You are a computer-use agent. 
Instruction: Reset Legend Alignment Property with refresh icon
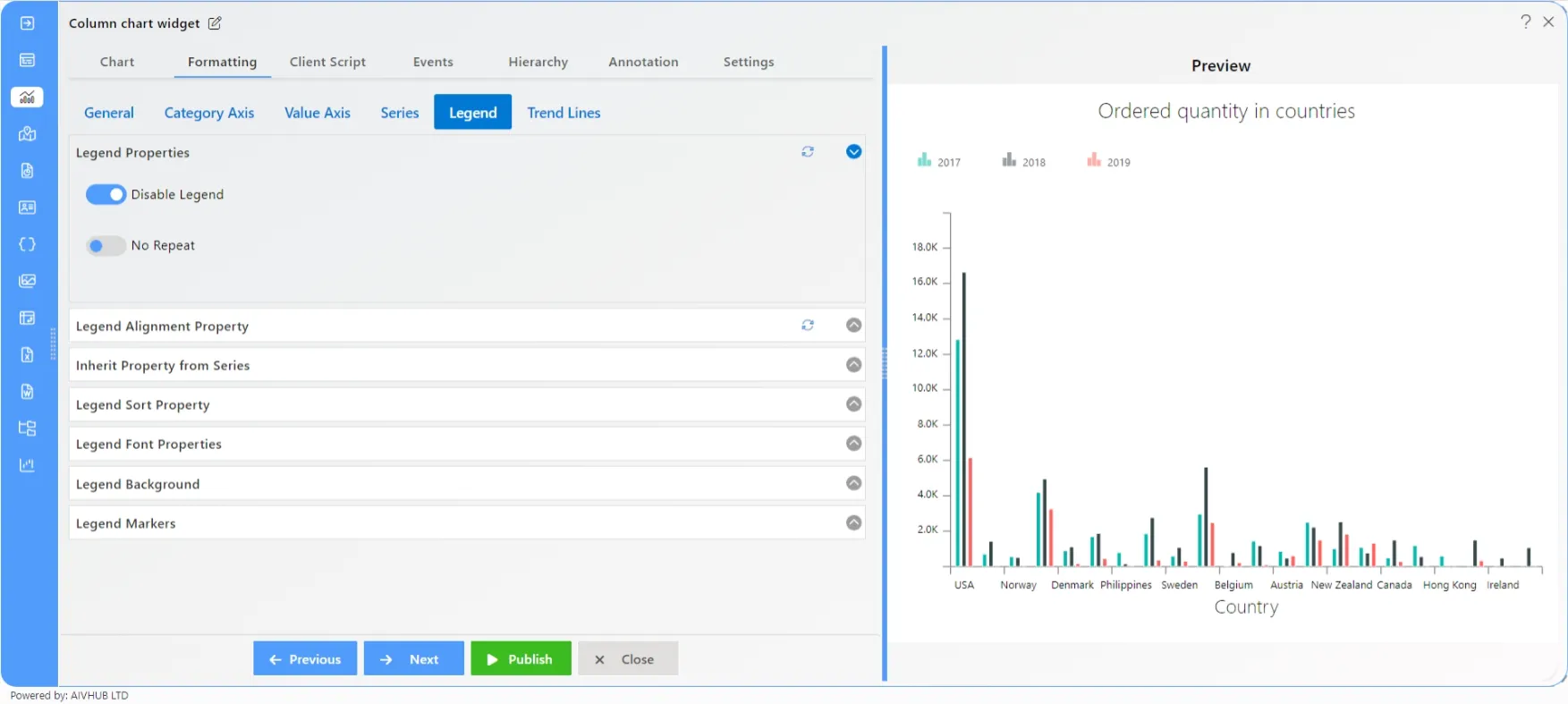(x=808, y=326)
